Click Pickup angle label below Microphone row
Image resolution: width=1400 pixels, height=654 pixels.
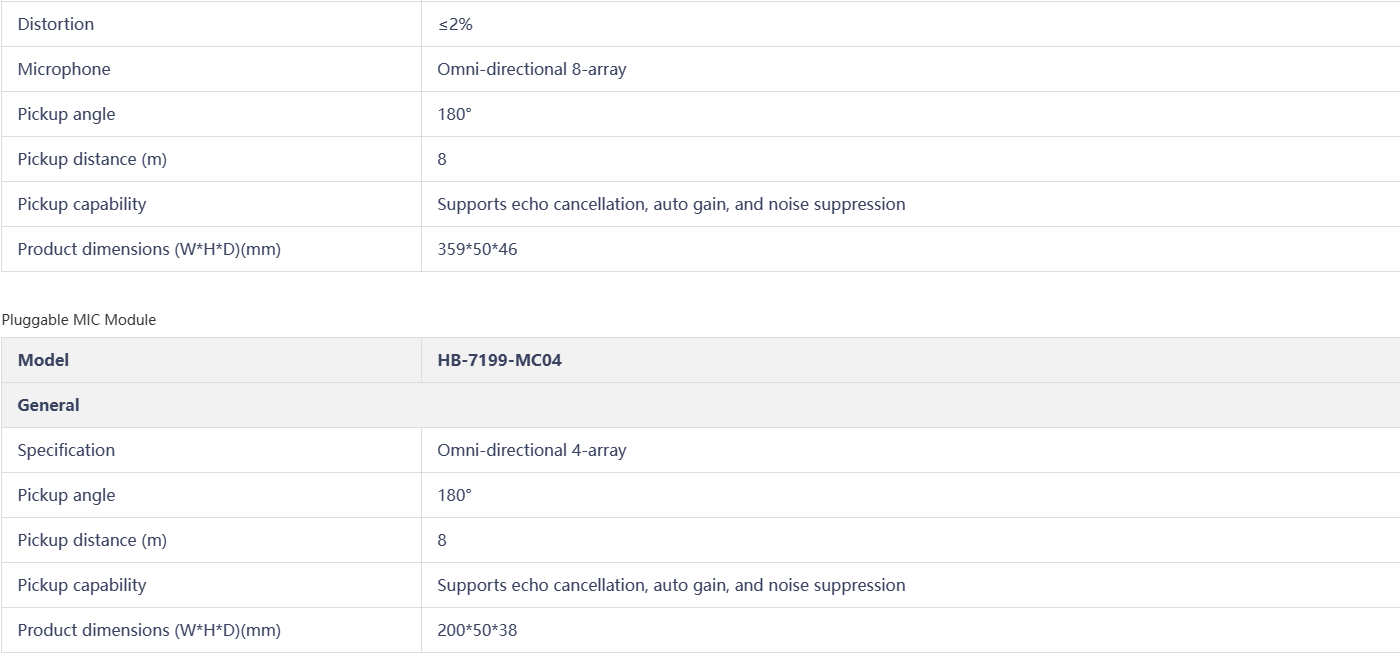pos(66,114)
